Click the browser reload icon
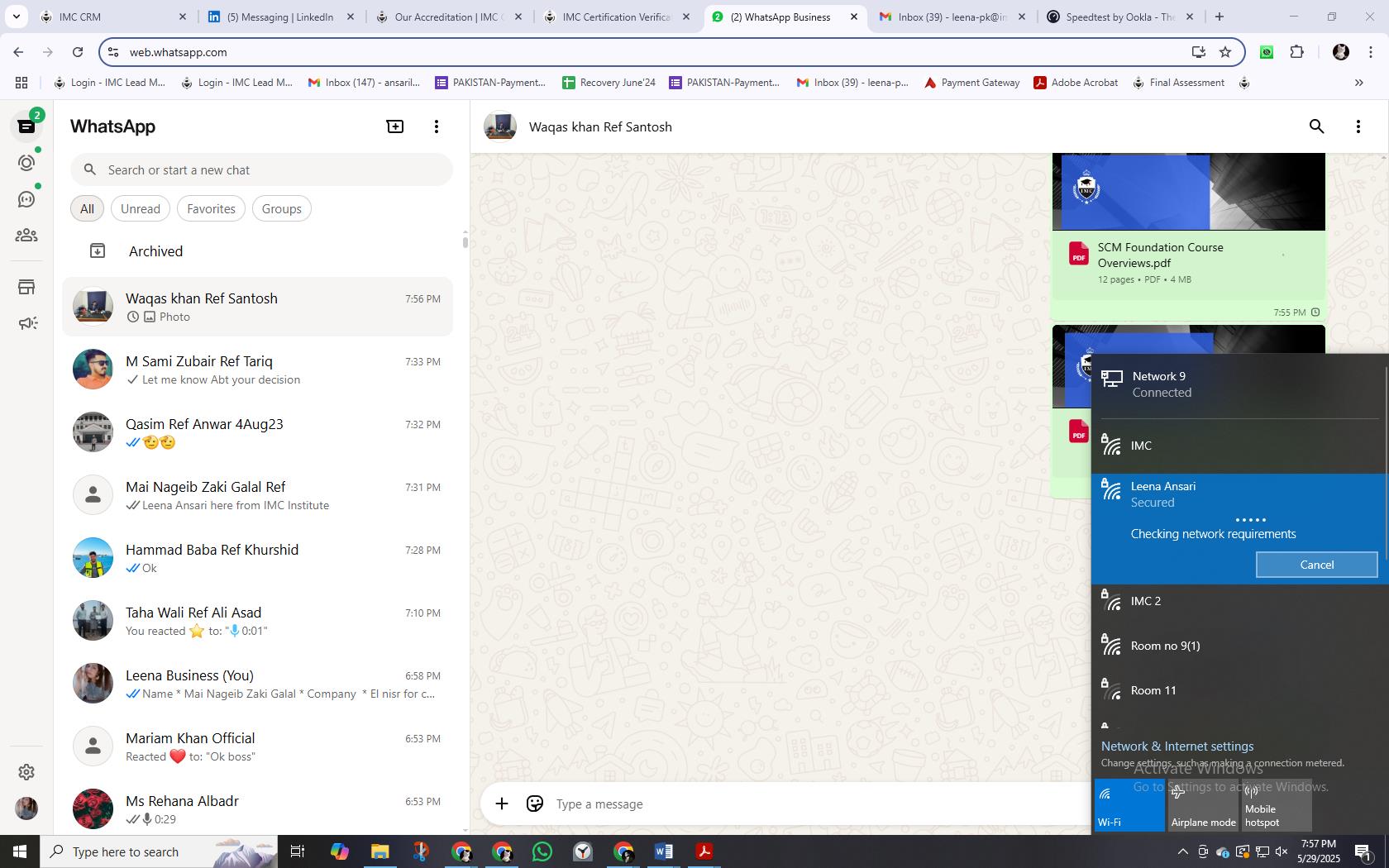 (x=78, y=52)
